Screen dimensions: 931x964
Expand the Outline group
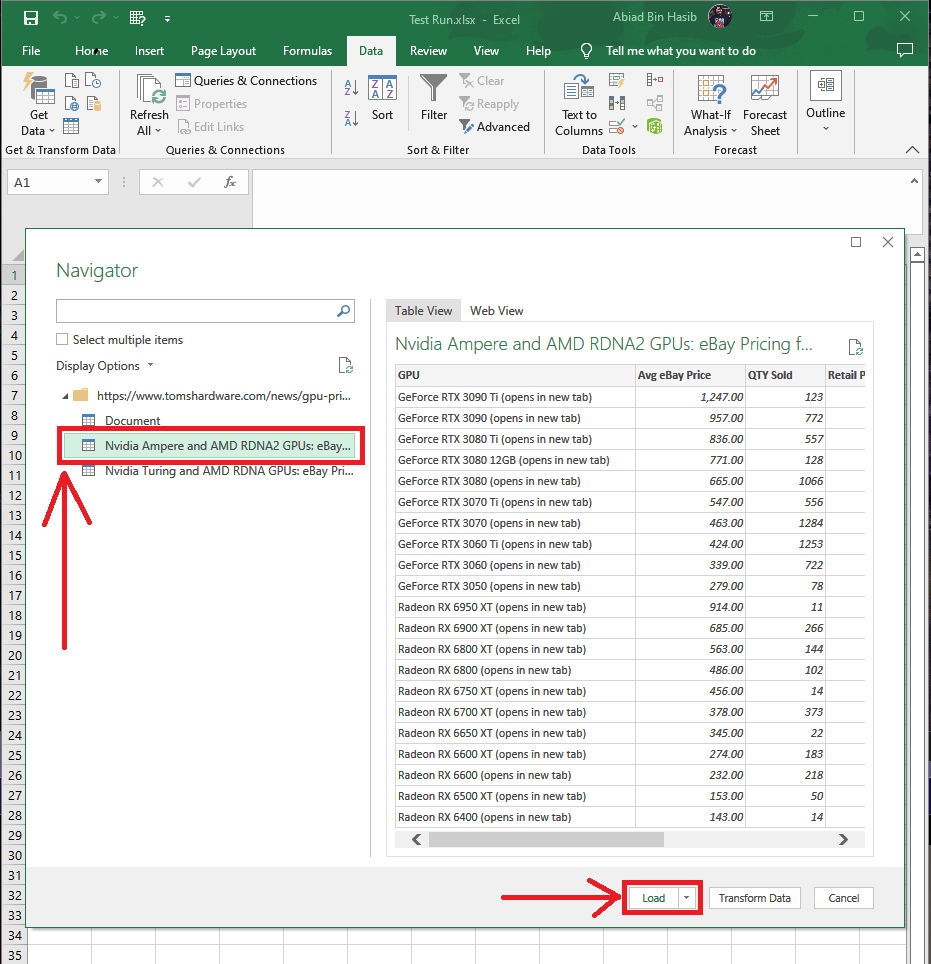pos(825,102)
